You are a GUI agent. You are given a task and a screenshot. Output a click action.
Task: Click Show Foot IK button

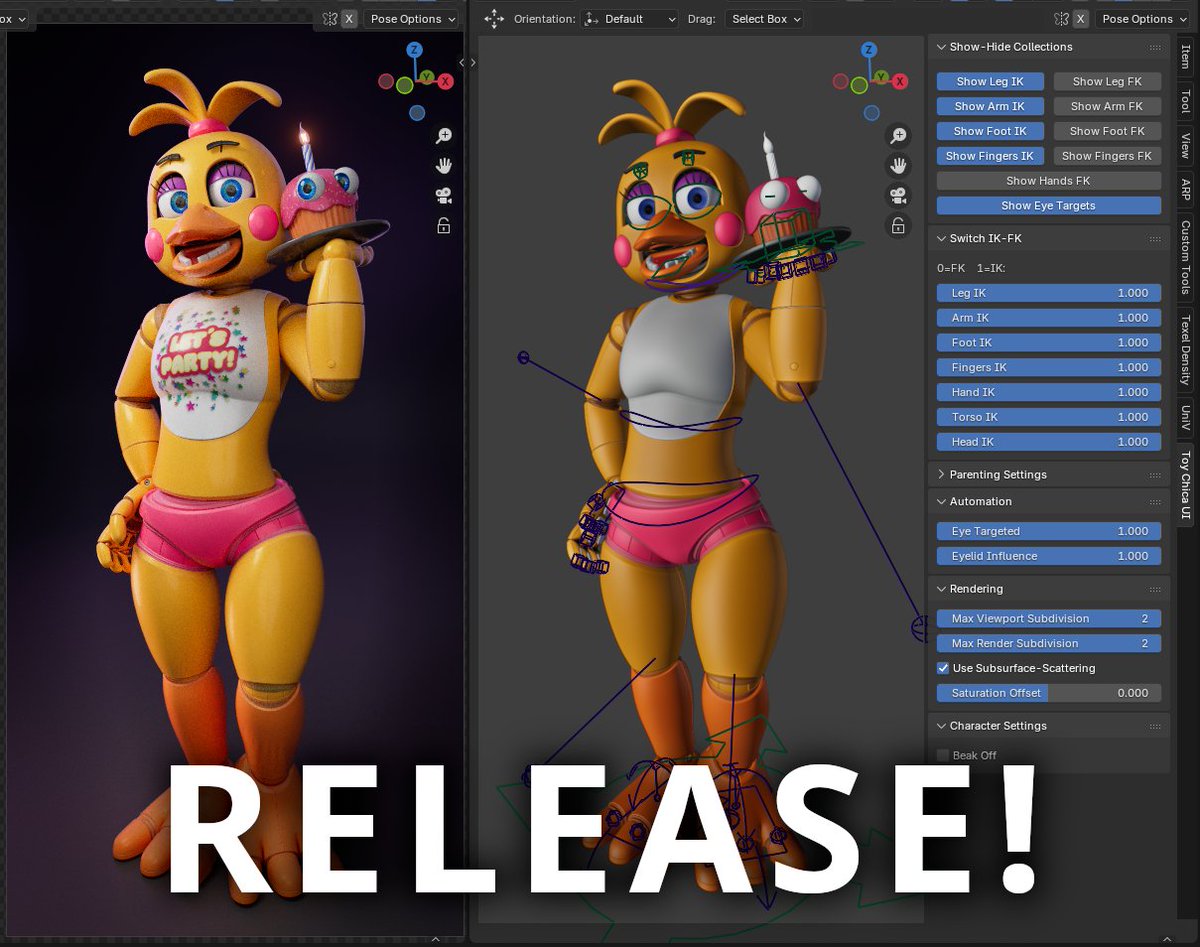pyautogui.click(x=990, y=131)
